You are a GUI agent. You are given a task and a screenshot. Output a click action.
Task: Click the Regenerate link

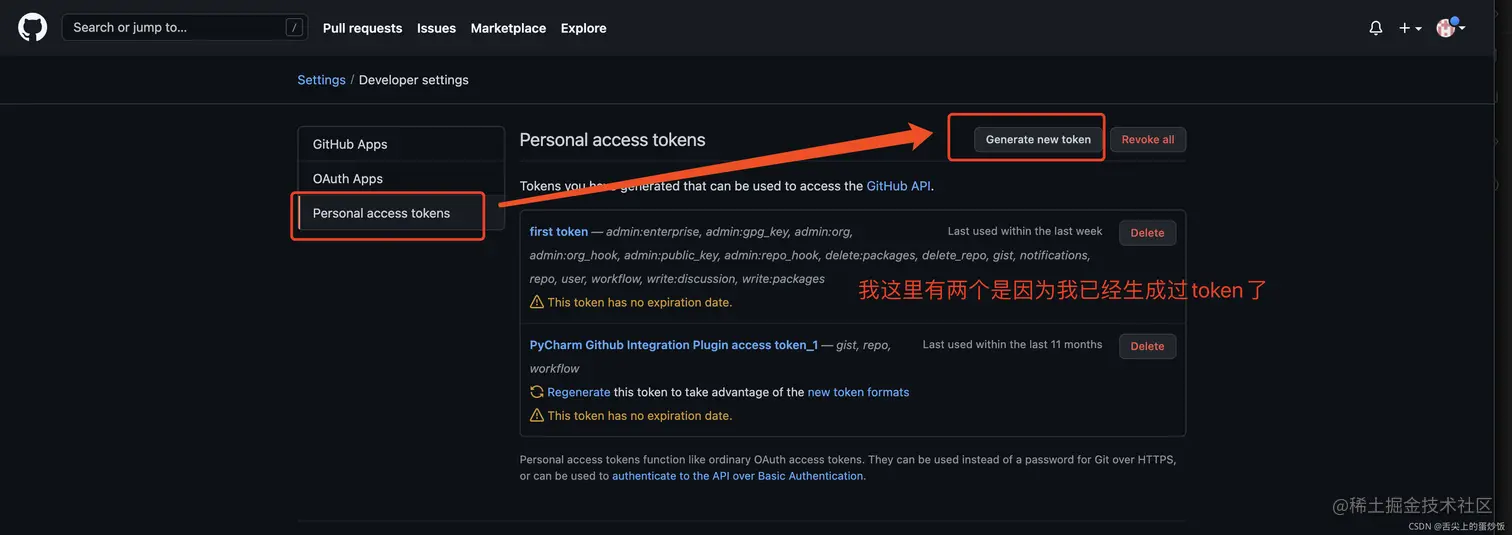[x=578, y=392]
